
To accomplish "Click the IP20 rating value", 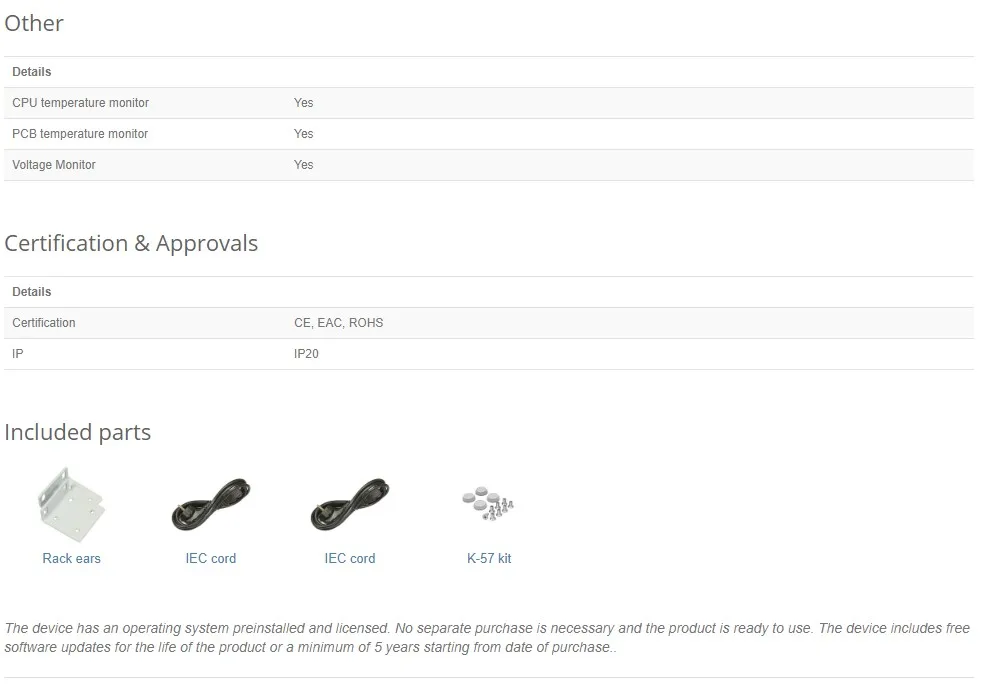I will click(306, 354).
